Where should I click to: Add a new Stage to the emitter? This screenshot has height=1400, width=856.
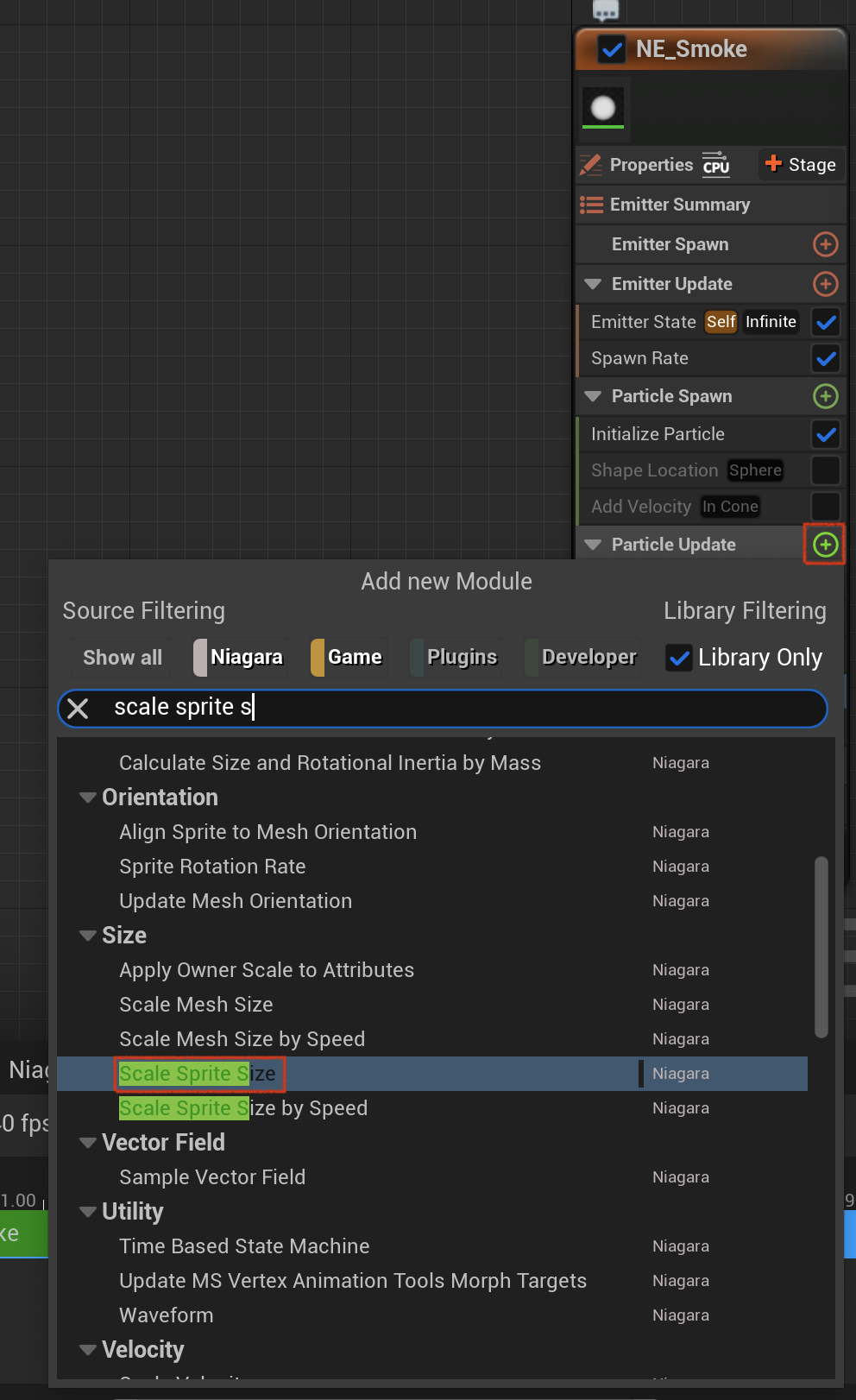800,164
